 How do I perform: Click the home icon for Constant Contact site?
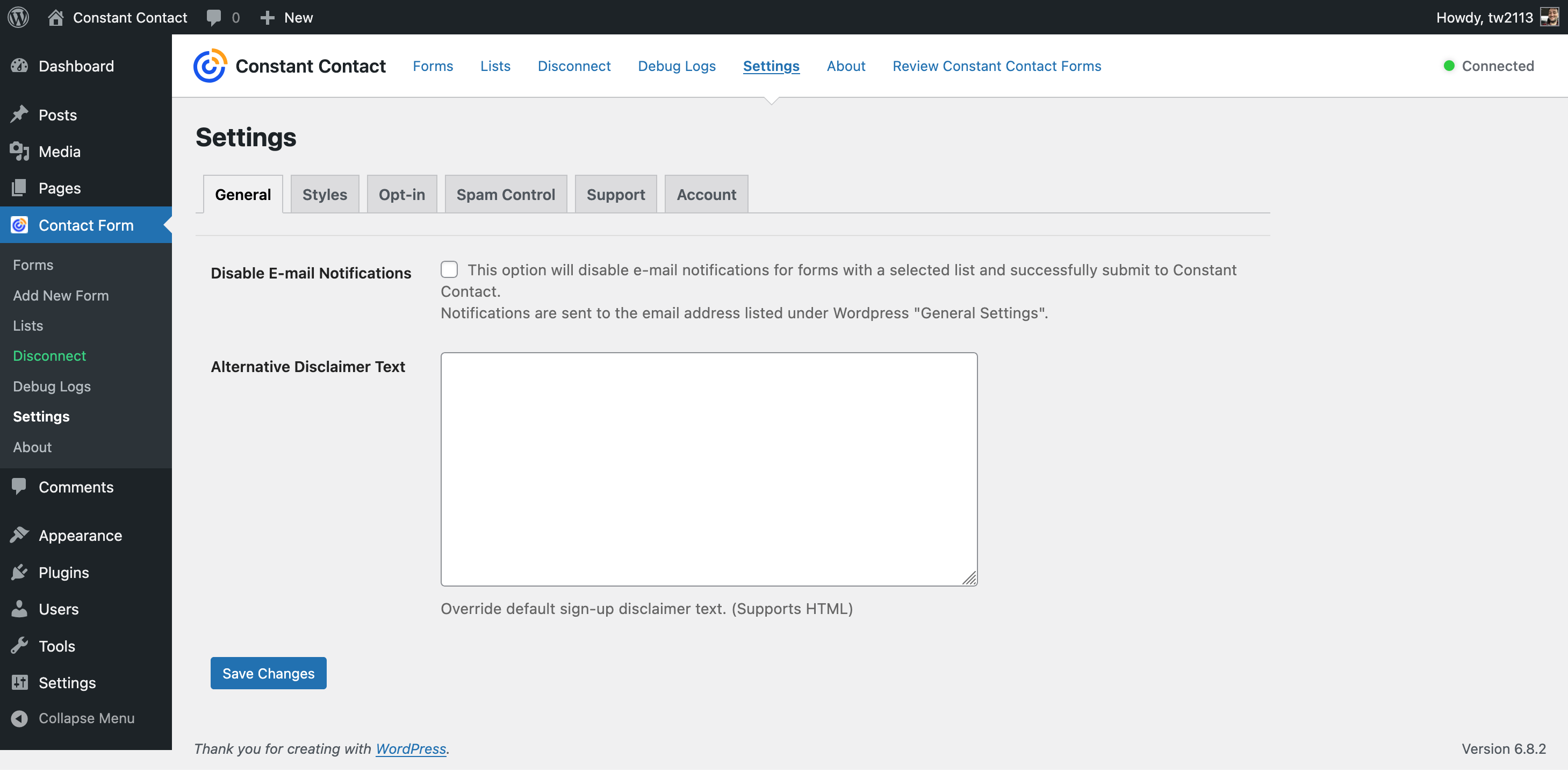[55, 17]
